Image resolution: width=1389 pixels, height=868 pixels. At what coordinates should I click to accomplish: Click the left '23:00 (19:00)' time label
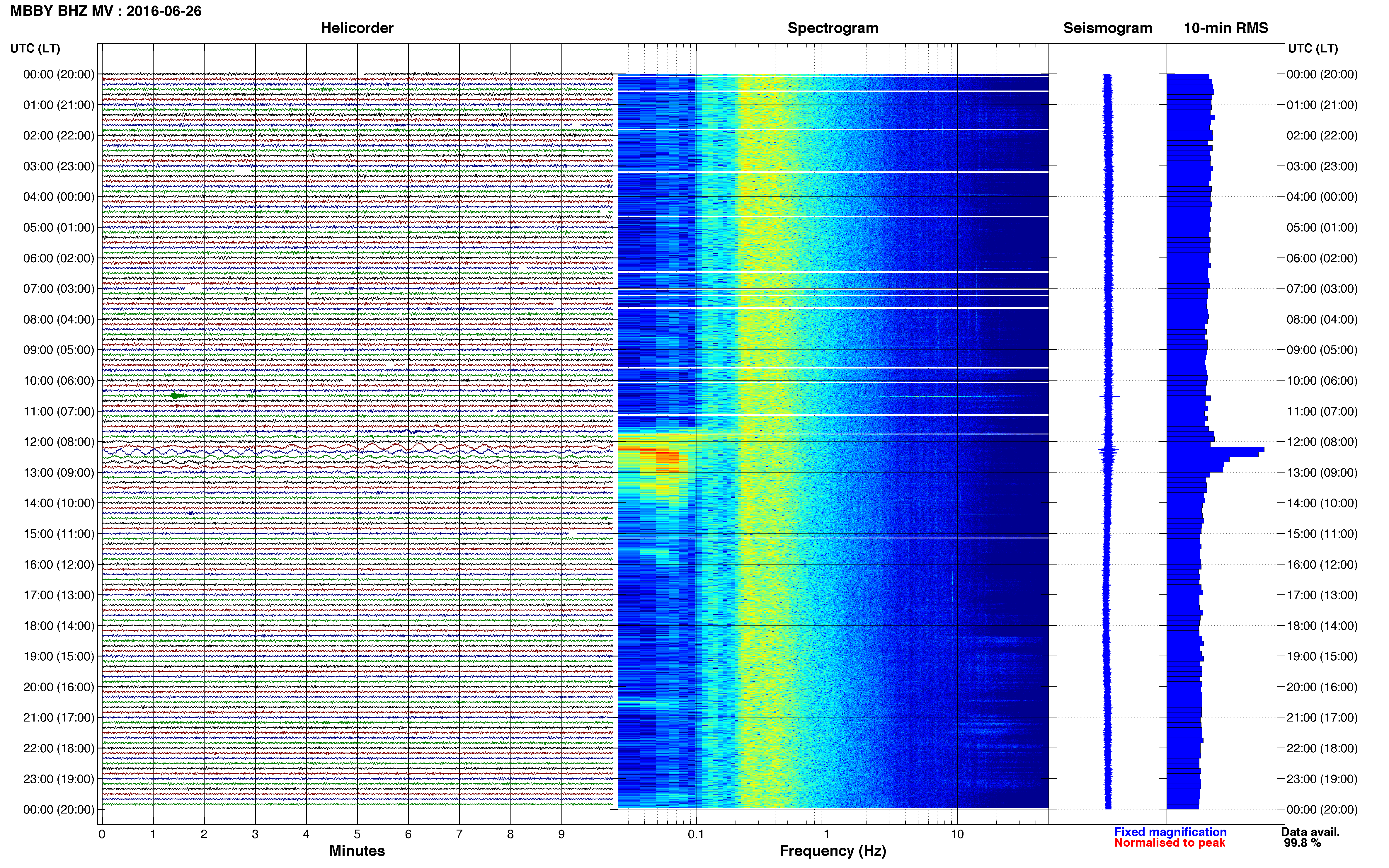pos(59,779)
